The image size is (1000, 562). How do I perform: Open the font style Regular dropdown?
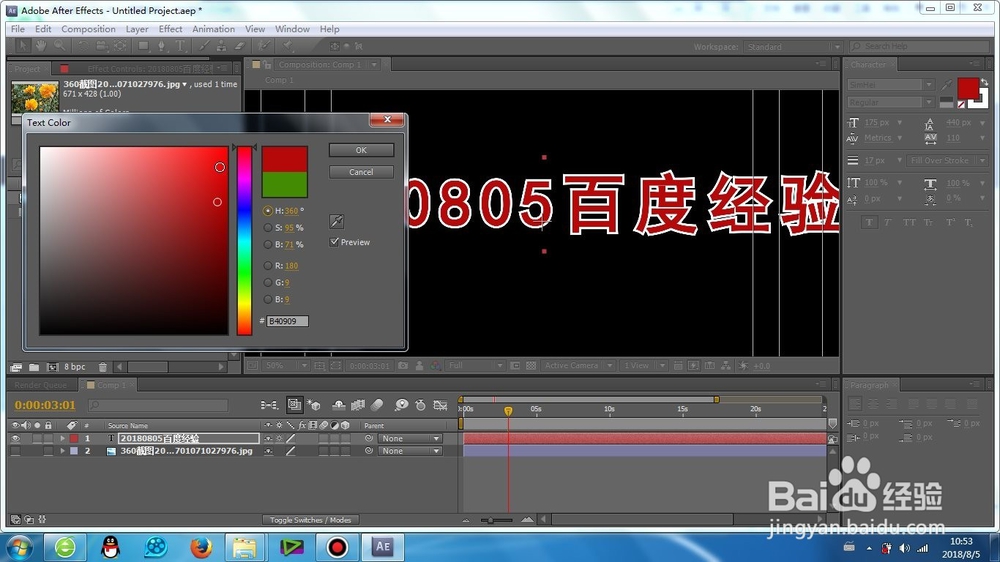tap(890, 102)
